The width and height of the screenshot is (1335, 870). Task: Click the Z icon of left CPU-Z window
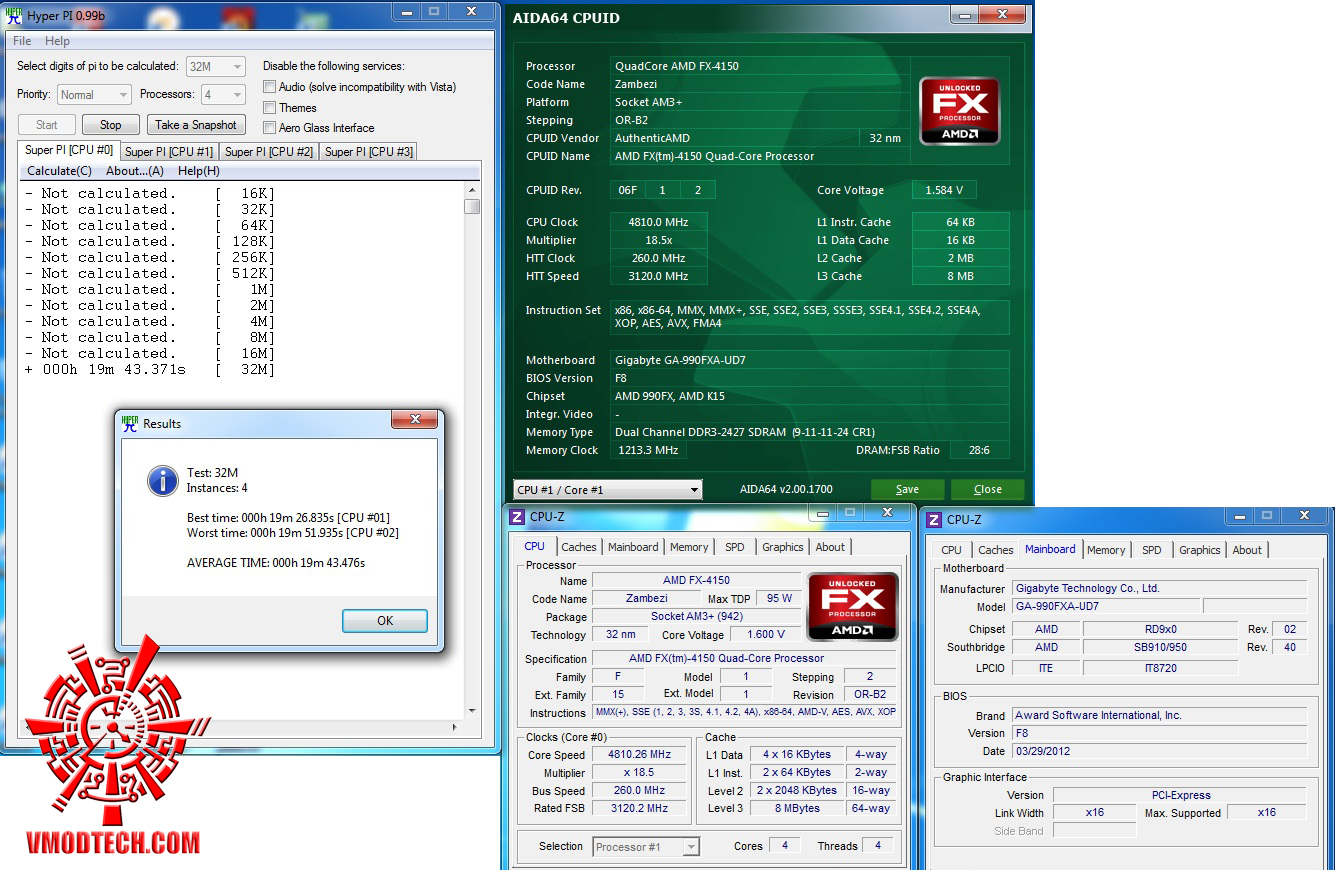(517, 517)
